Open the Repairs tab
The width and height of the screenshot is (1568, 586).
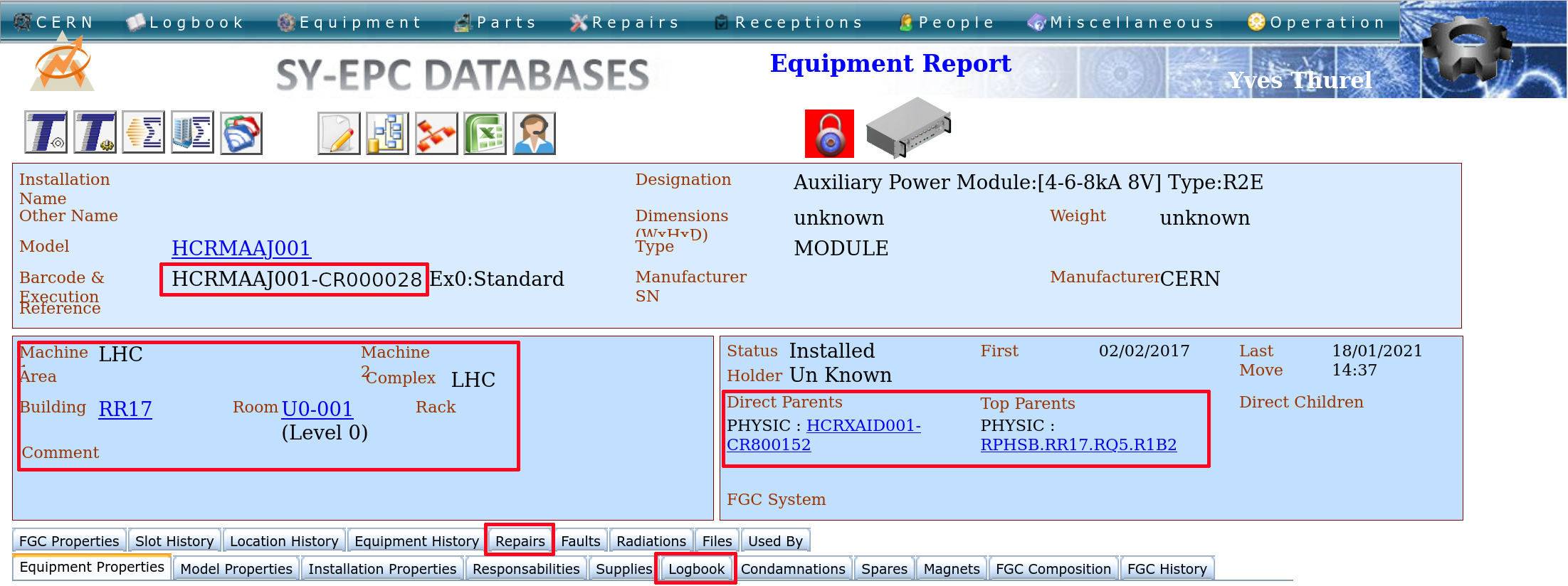point(520,540)
